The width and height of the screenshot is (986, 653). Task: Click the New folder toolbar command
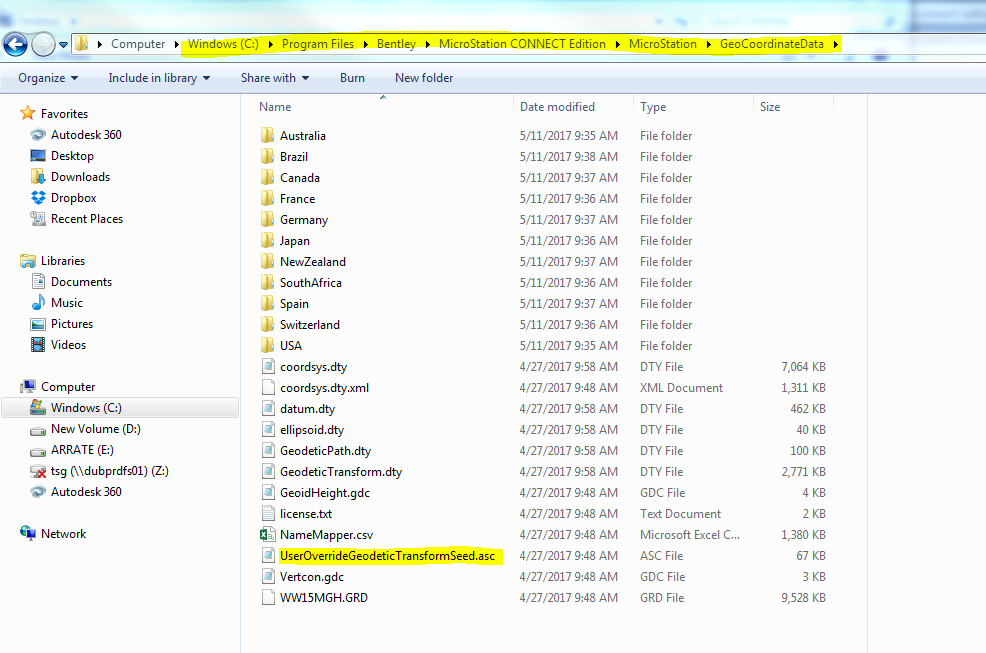coord(424,78)
